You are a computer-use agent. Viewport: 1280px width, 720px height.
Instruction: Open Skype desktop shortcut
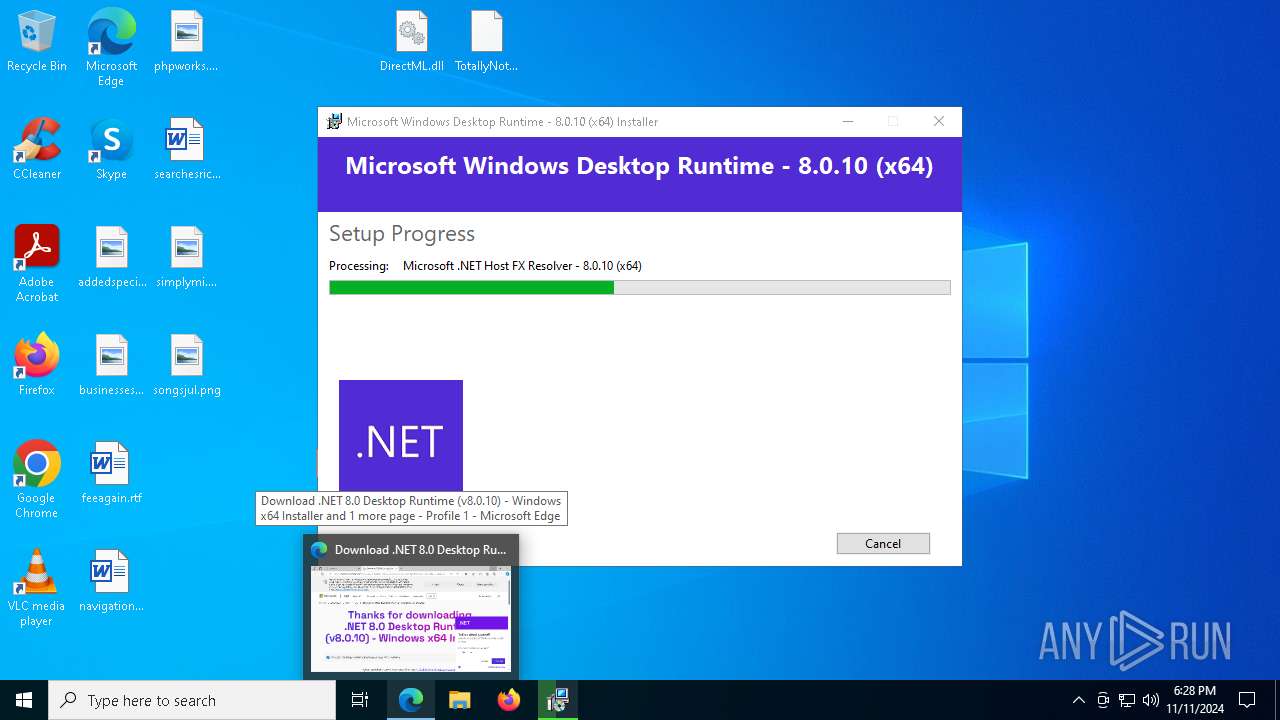pyautogui.click(x=111, y=150)
